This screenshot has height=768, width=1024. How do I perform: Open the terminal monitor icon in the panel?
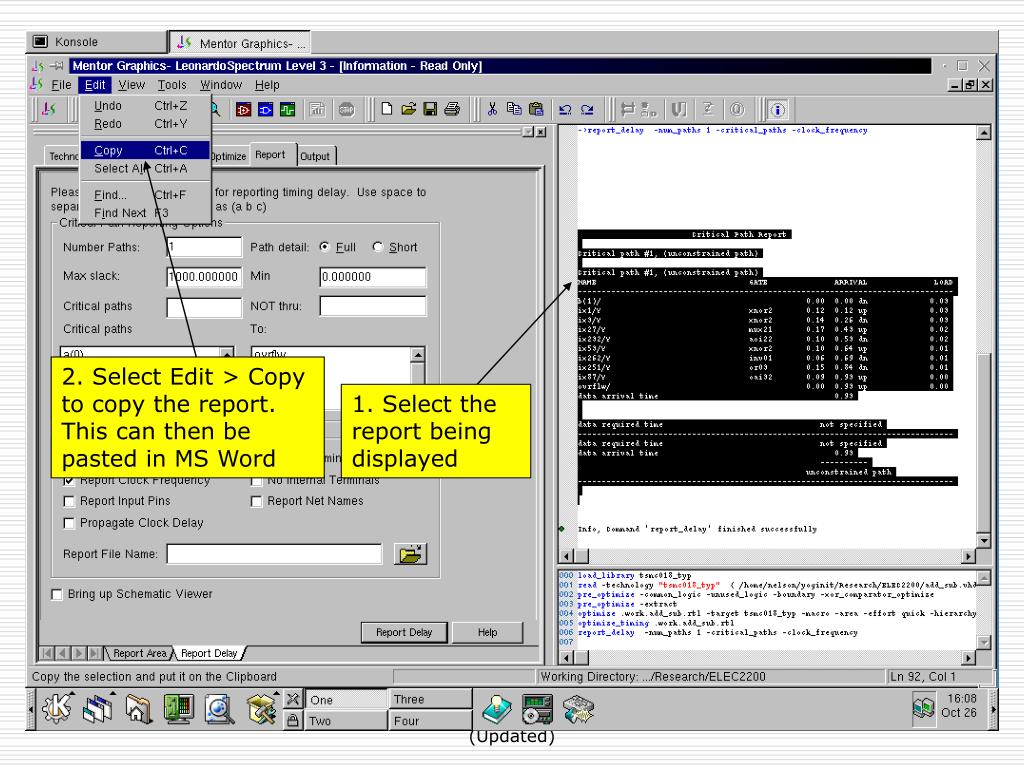[178, 709]
